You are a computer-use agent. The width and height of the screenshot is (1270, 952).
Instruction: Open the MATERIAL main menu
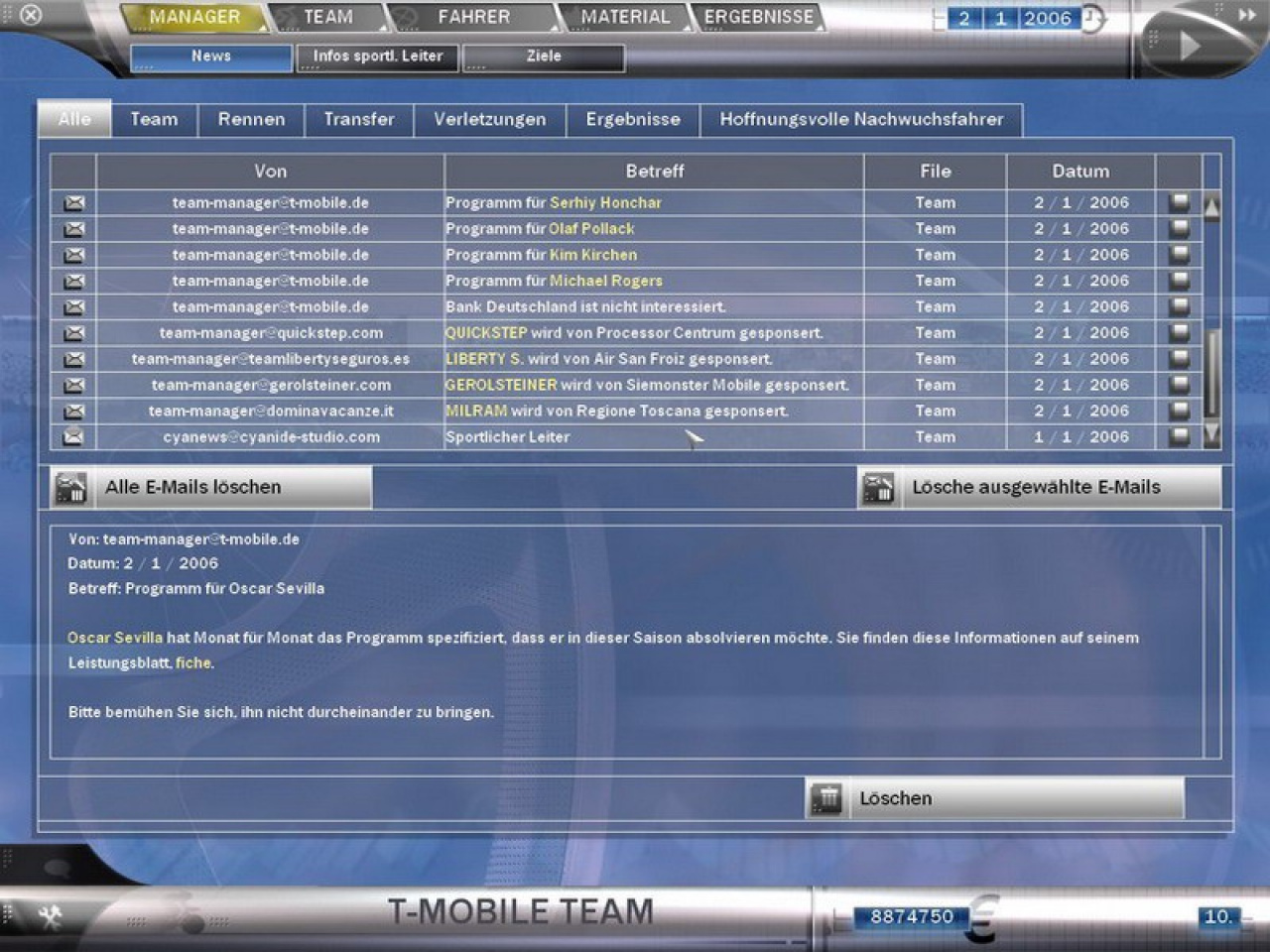click(x=625, y=17)
